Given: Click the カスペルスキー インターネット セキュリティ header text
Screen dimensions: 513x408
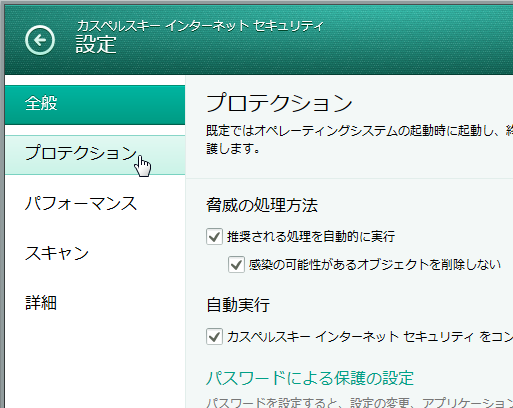Looking at the screenshot, I should click(200, 26).
